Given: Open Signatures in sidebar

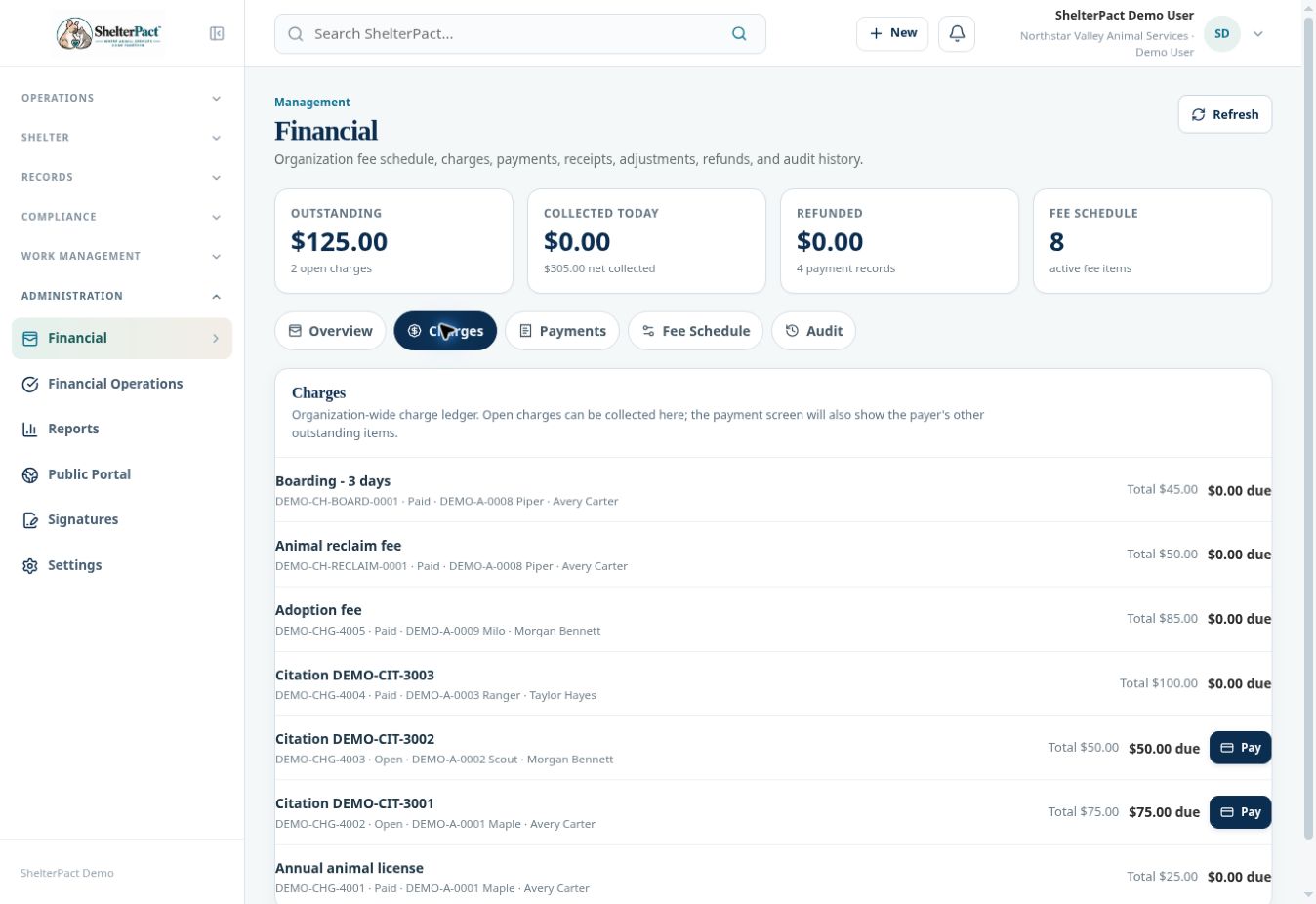Looking at the screenshot, I should (x=83, y=519).
